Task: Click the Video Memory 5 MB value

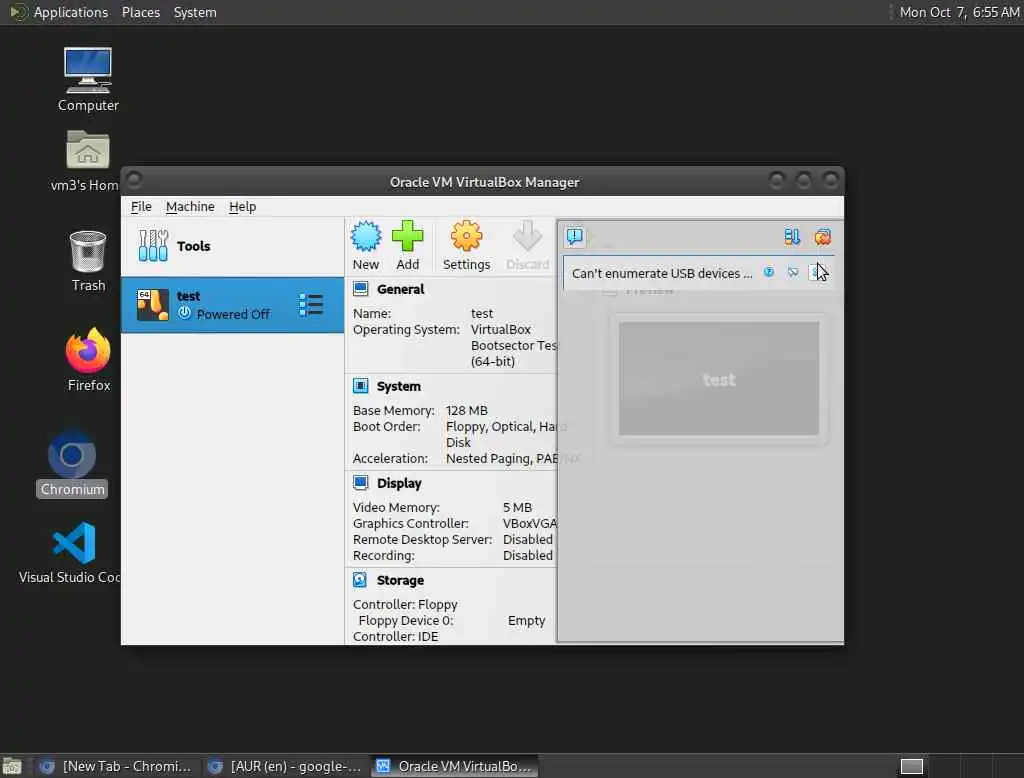Action: pyautogui.click(x=517, y=507)
